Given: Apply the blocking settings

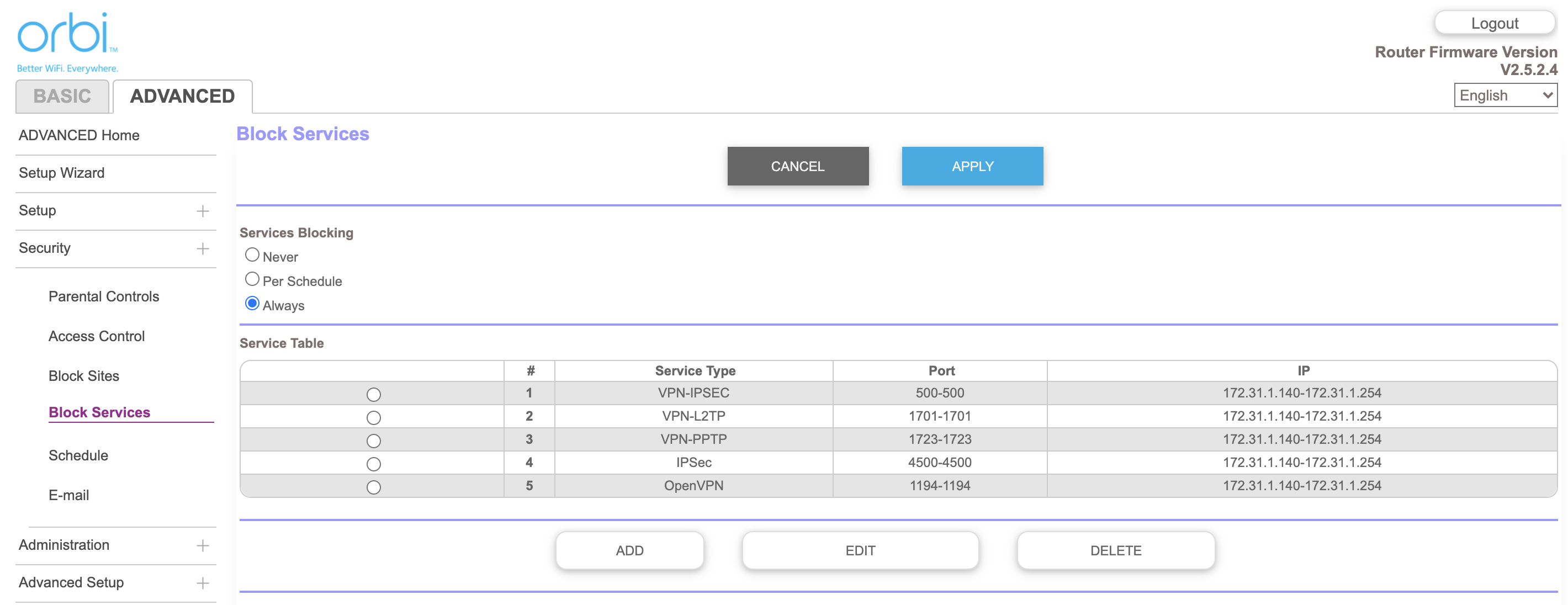Looking at the screenshot, I should point(972,166).
